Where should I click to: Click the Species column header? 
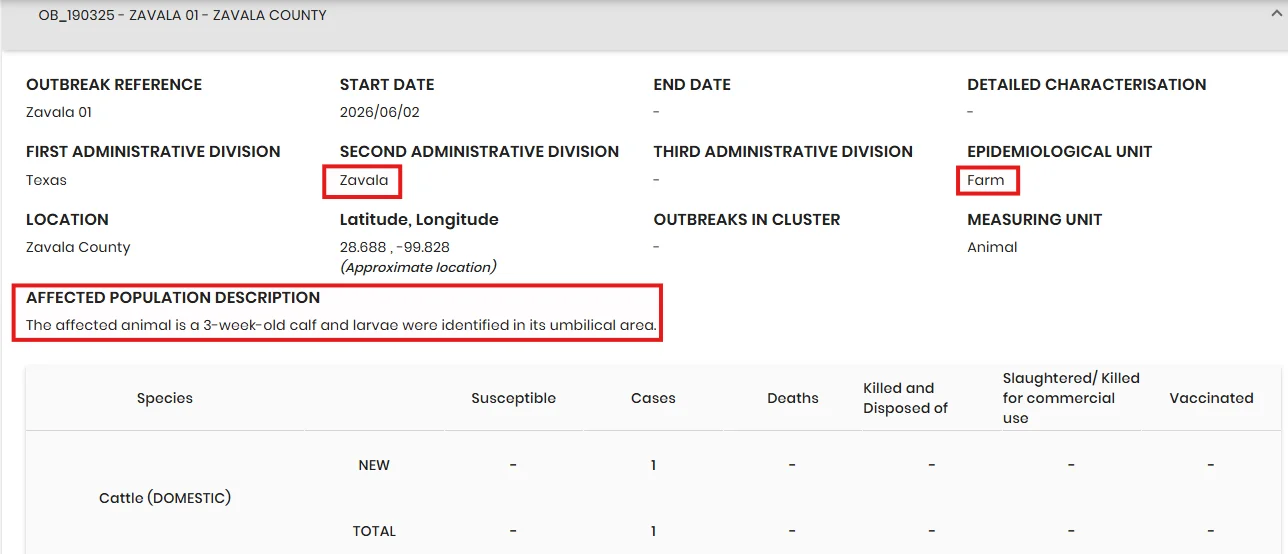(165, 398)
